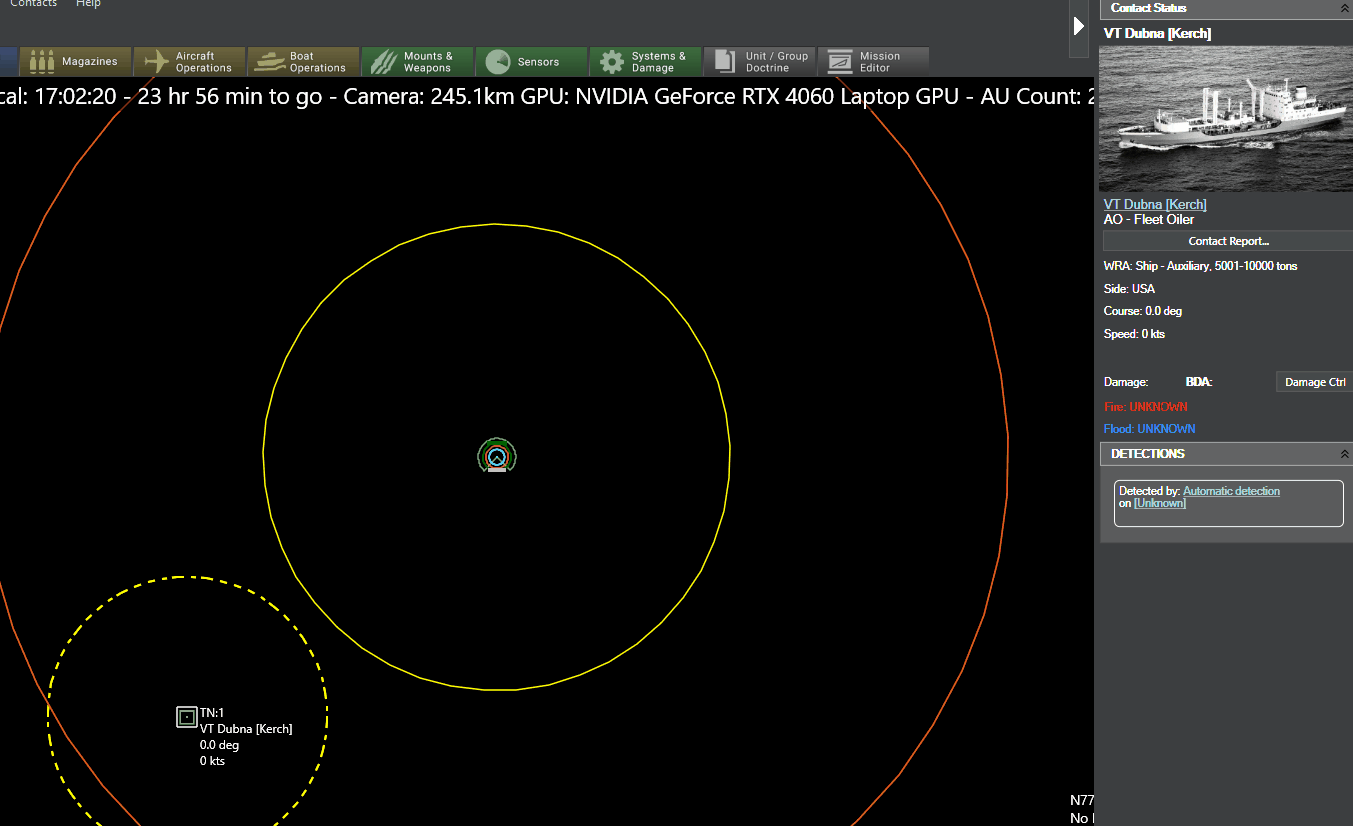Open Aircraft Operations

pos(189,62)
